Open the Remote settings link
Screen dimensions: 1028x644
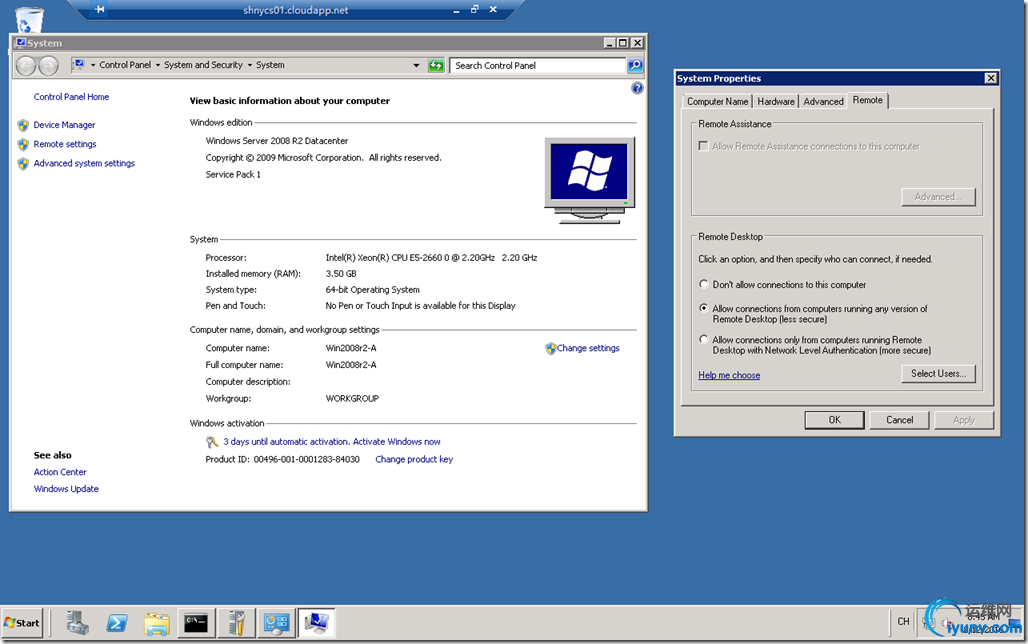click(65, 144)
